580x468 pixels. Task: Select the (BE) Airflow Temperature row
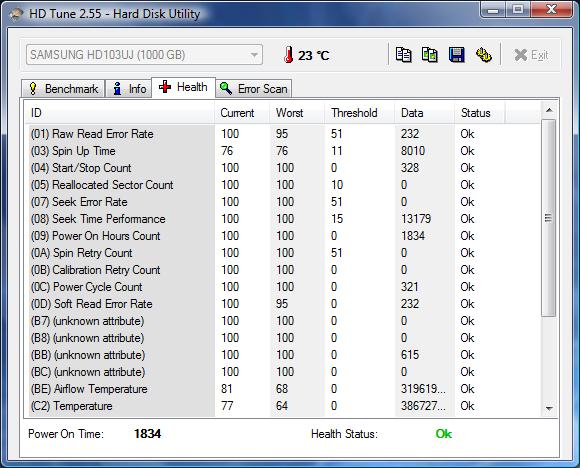point(283,389)
